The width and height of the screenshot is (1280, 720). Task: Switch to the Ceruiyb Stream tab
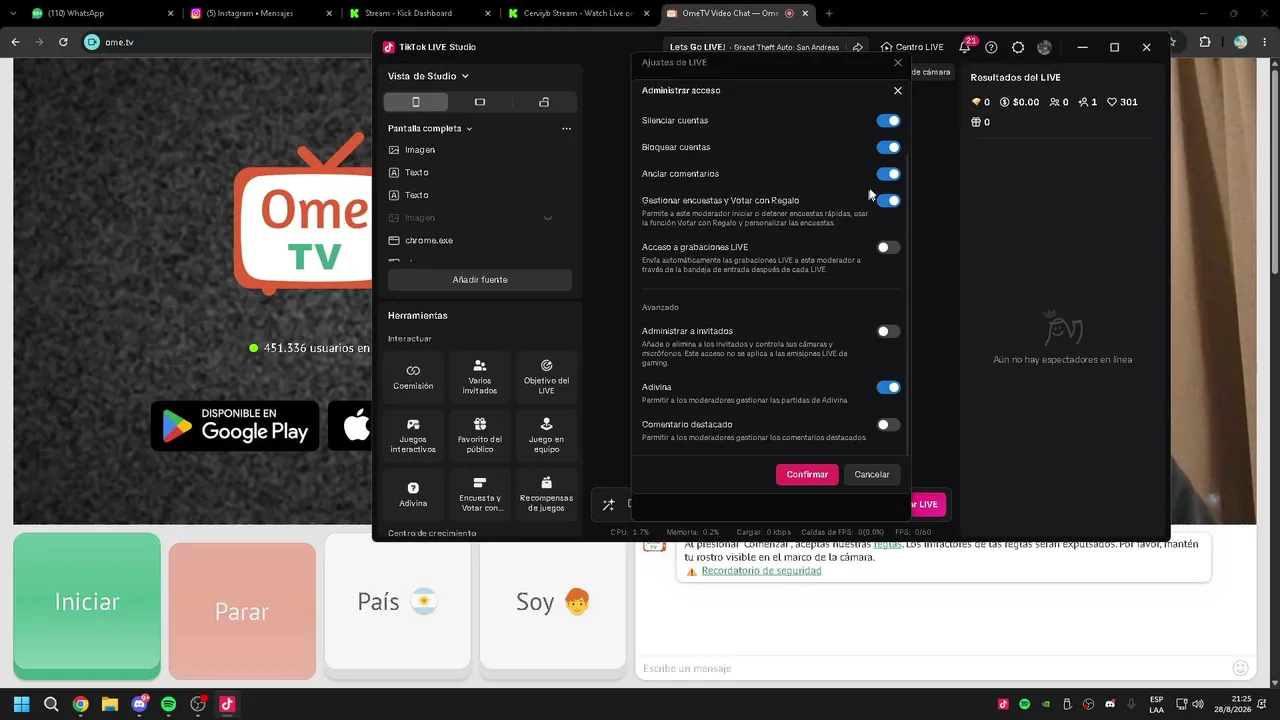click(x=578, y=14)
